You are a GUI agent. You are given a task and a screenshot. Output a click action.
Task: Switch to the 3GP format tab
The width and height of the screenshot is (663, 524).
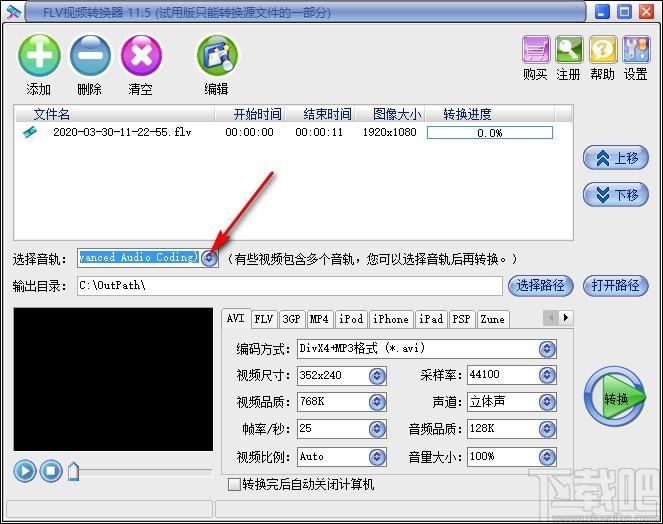(x=291, y=319)
